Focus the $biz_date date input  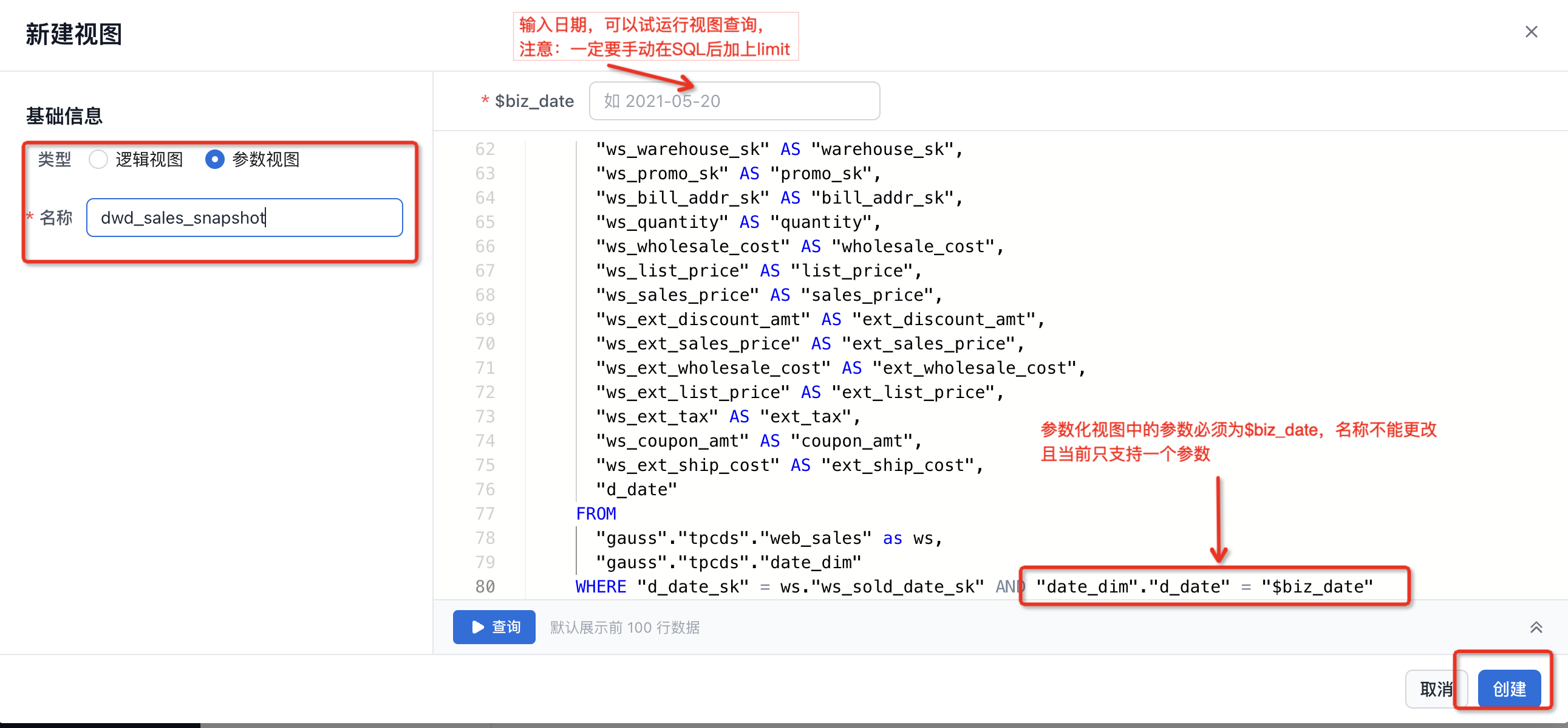pyautogui.click(x=734, y=101)
